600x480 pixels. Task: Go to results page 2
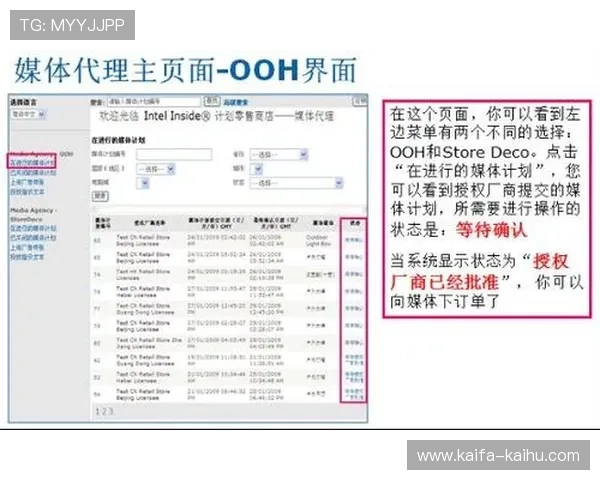click(x=104, y=411)
